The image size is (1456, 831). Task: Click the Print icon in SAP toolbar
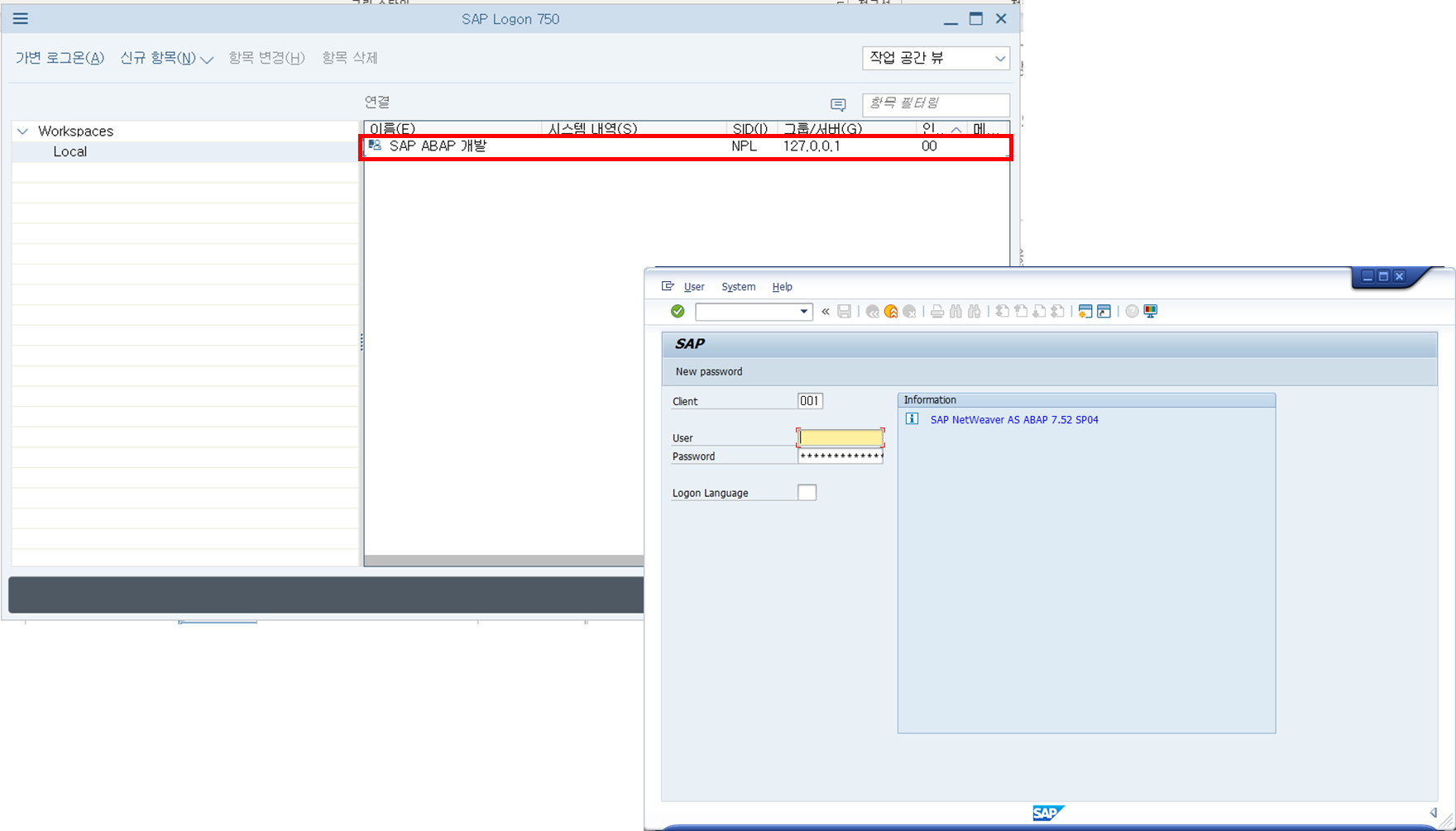pyautogui.click(x=937, y=311)
